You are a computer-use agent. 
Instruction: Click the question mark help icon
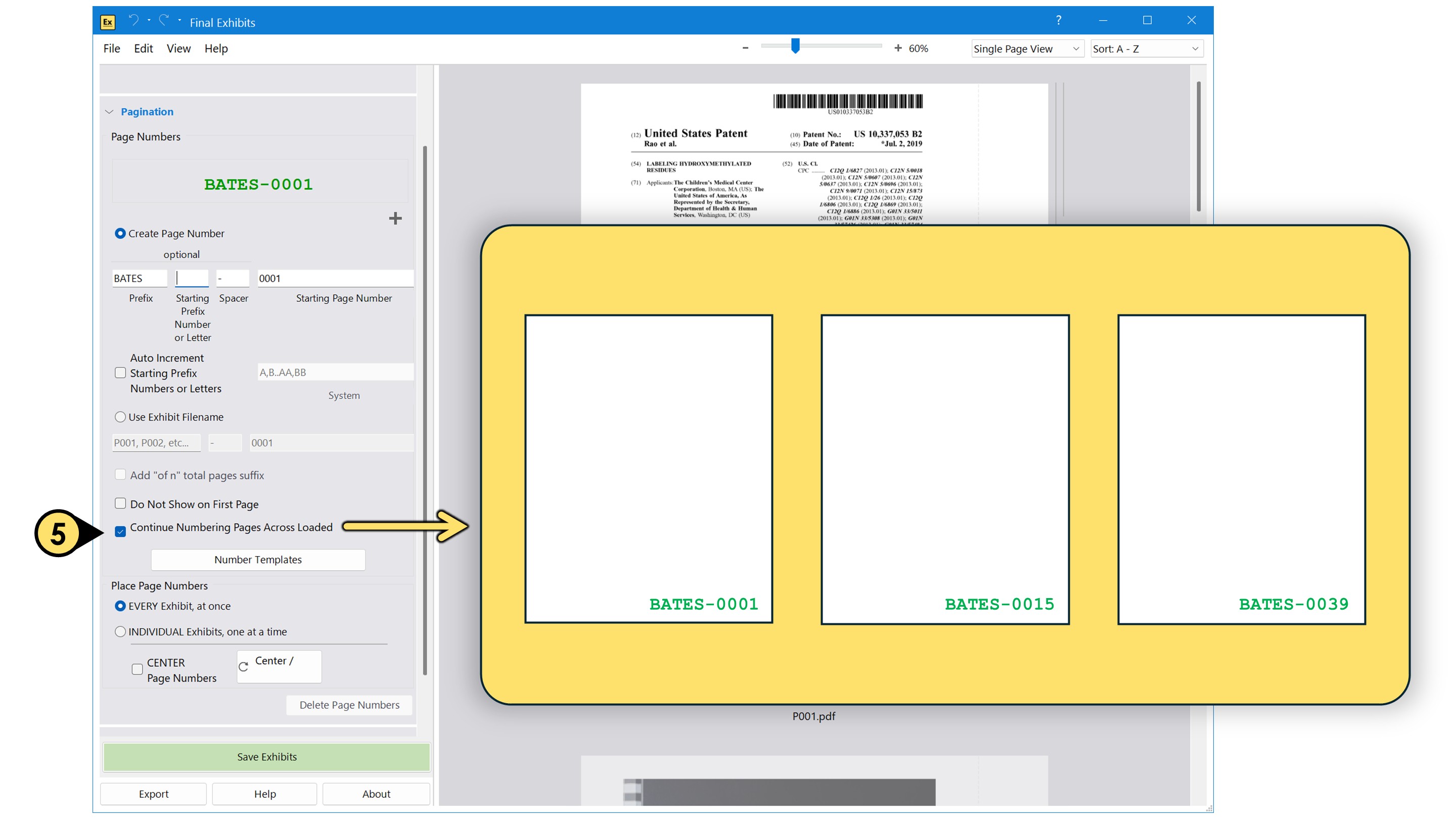[x=1058, y=20]
